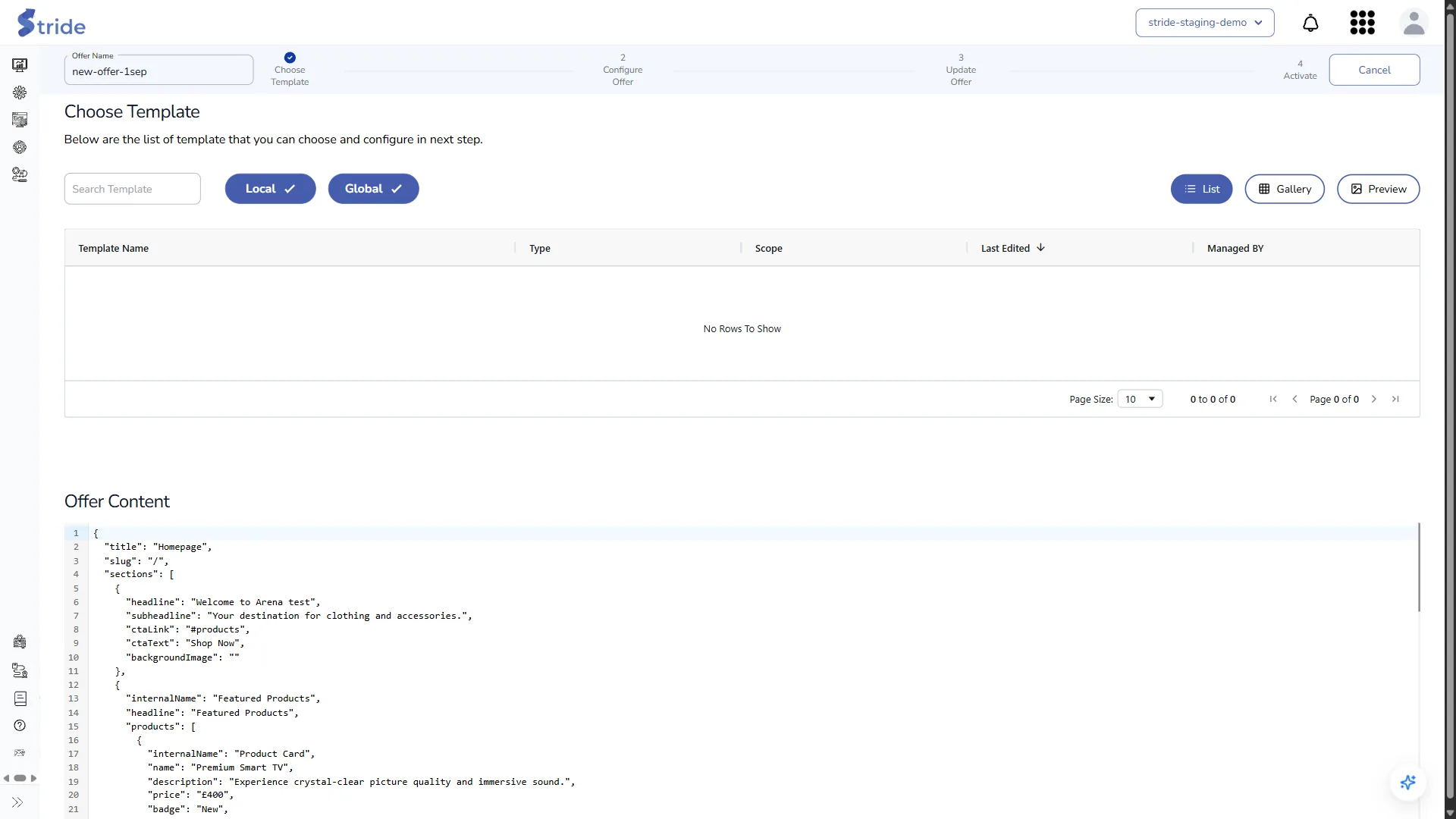
Task: Open the package route tracking icon in sidebar
Action: pyautogui.click(x=20, y=670)
